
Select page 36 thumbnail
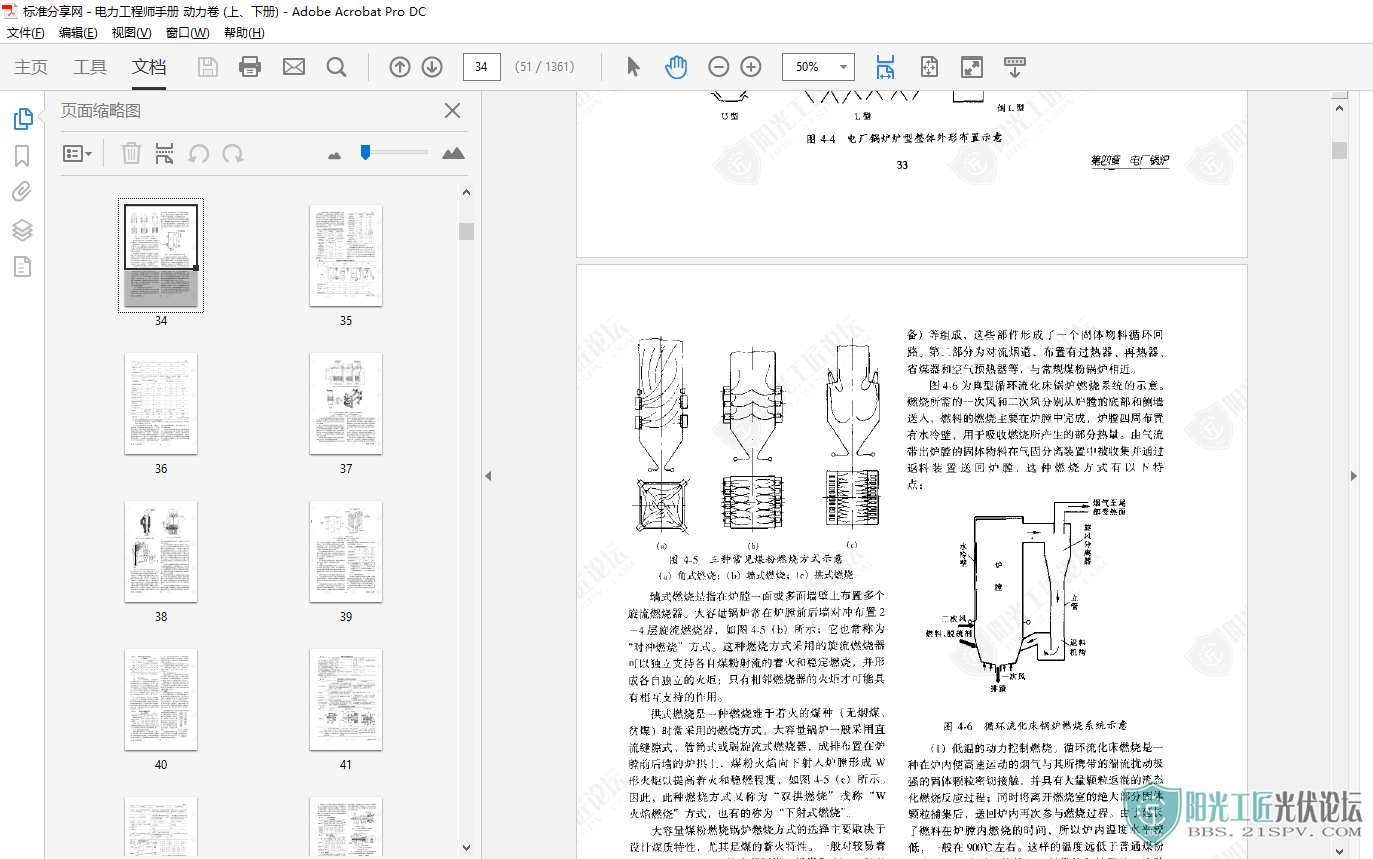tap(161, 403)
